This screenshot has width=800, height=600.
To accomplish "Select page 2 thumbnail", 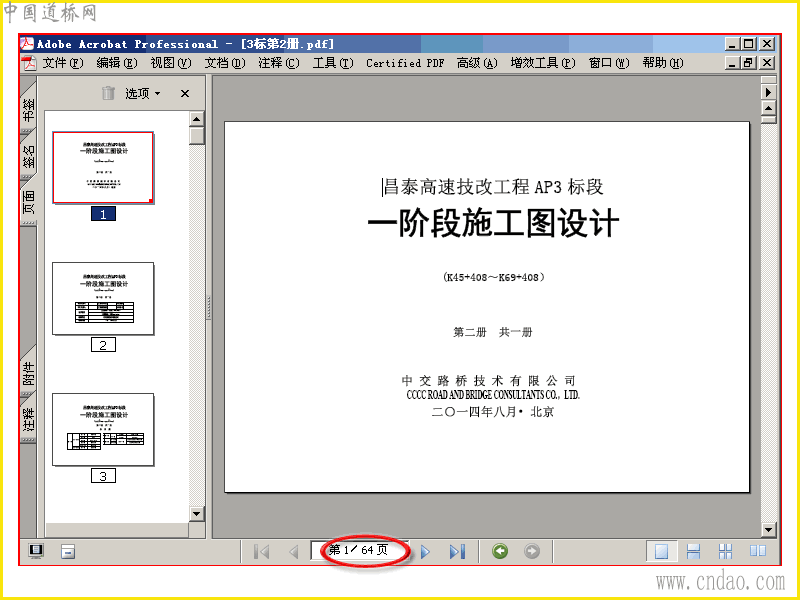I will 103,298.
